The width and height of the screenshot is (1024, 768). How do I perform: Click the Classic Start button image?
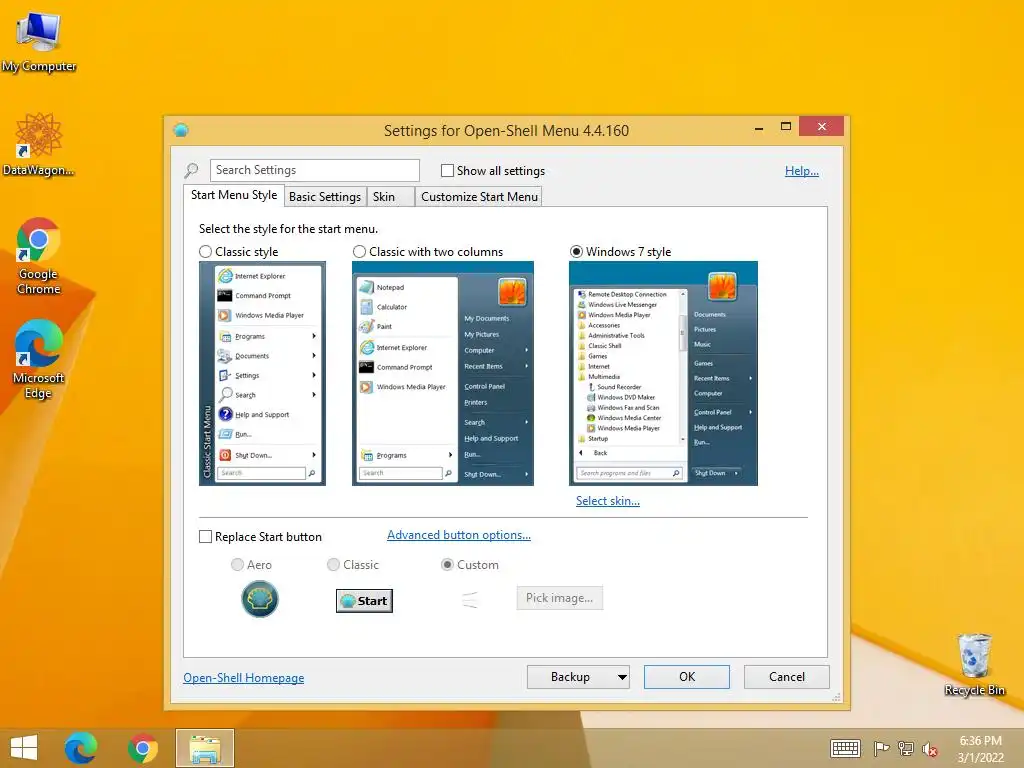(x=364, y=601)
